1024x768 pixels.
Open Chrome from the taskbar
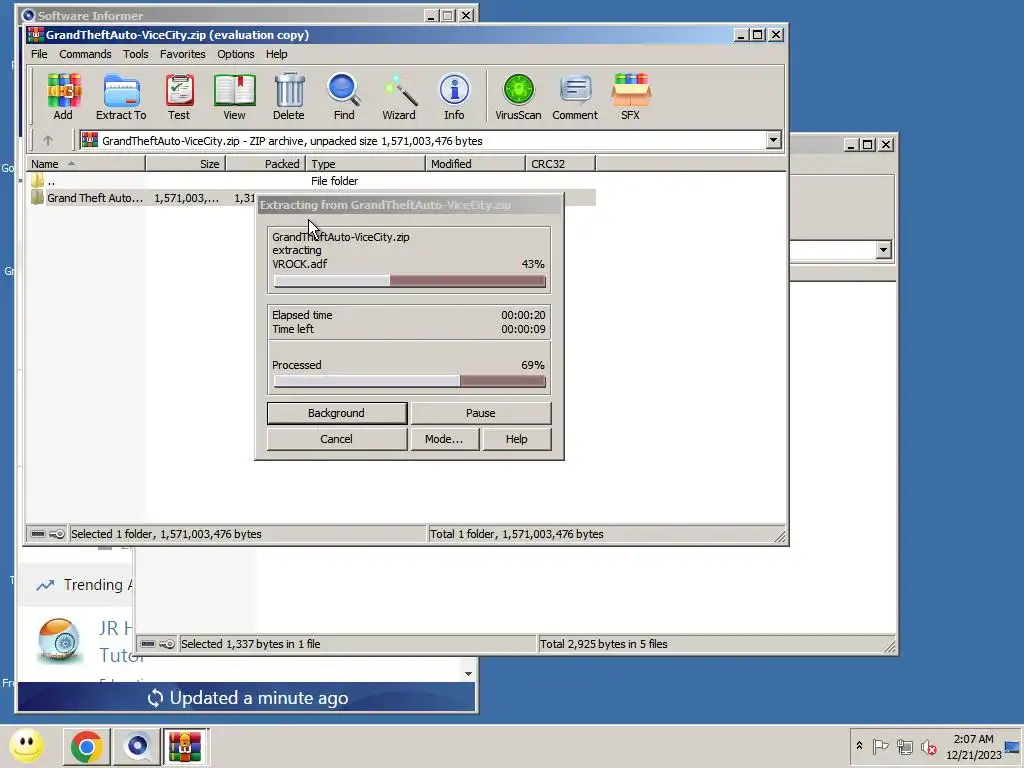pos(86,746)
